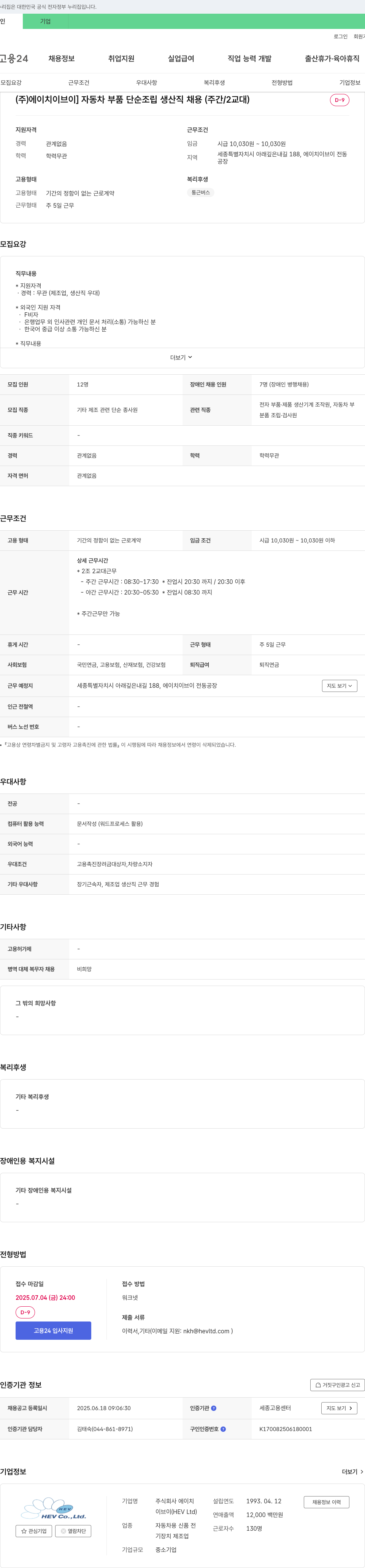Screen dimensions: 365x1568
Task: Open the 채용정보 main menu
Action: pos(62,59)
